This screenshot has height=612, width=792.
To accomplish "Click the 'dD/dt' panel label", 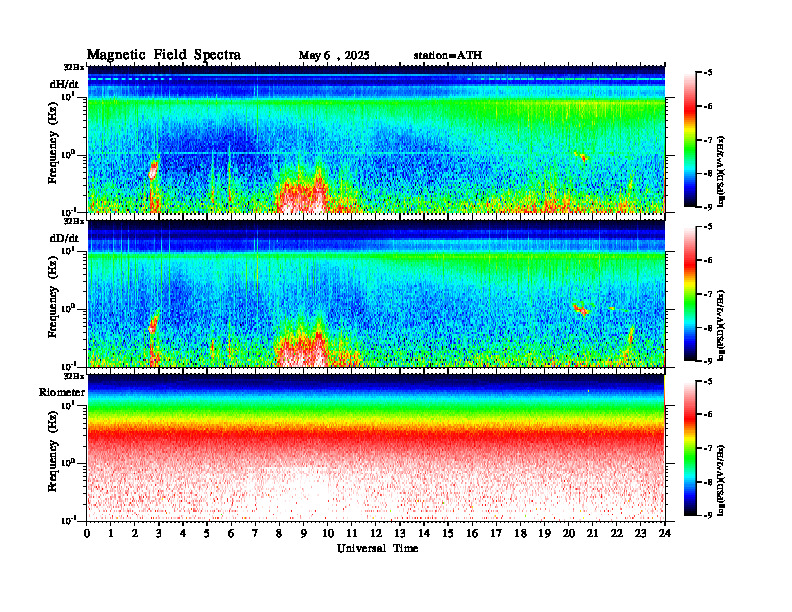I will coord(64,238).
